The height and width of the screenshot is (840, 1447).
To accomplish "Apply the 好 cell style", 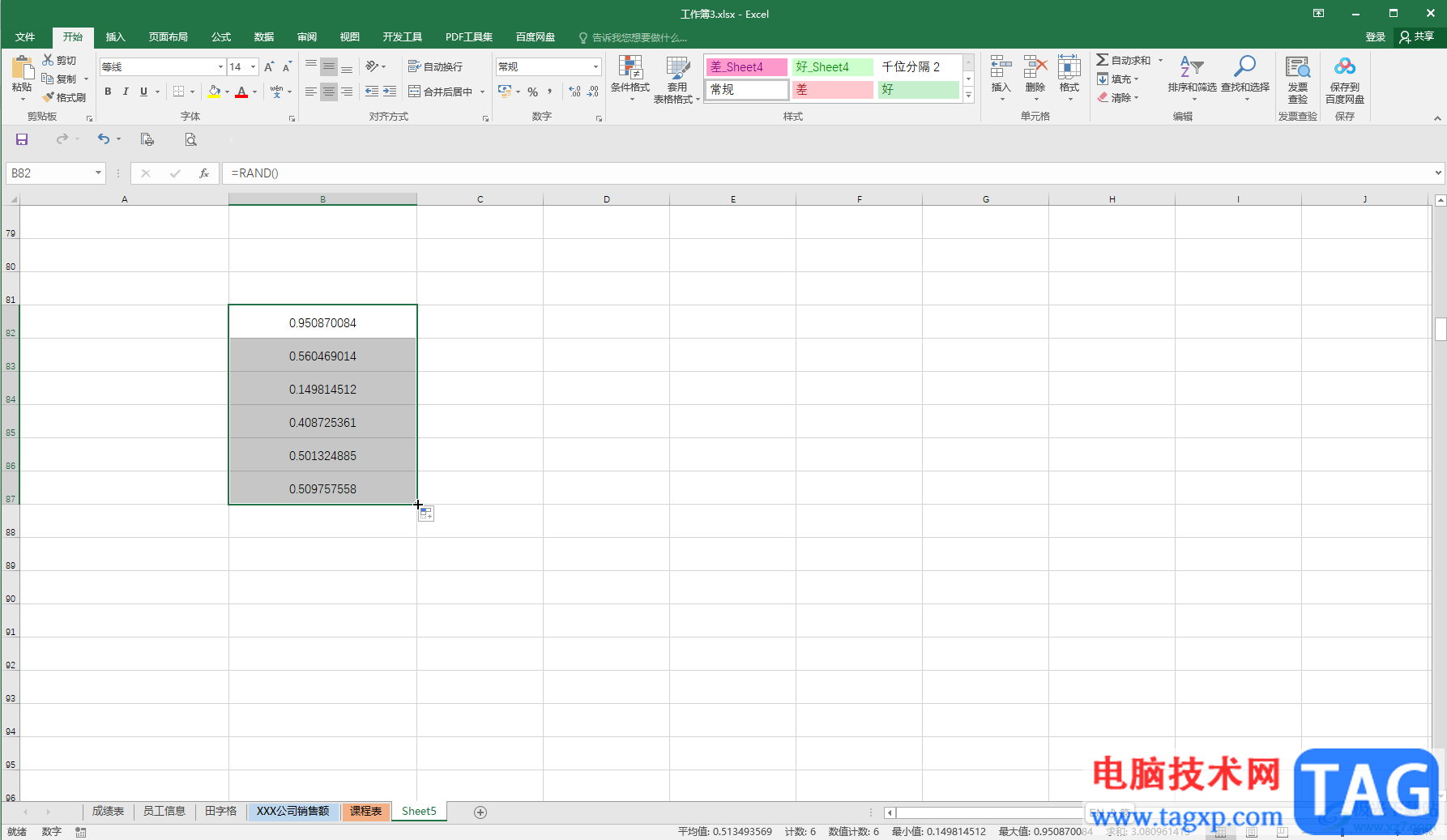I will coord(918,90).
